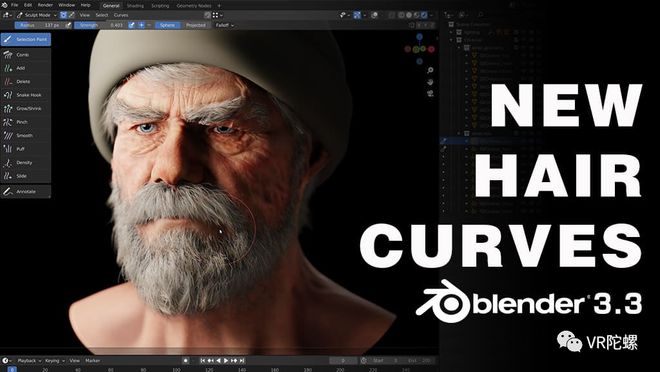660x372 pixels.
Task: Click the play animation button
Action: [x=226, y=361]
